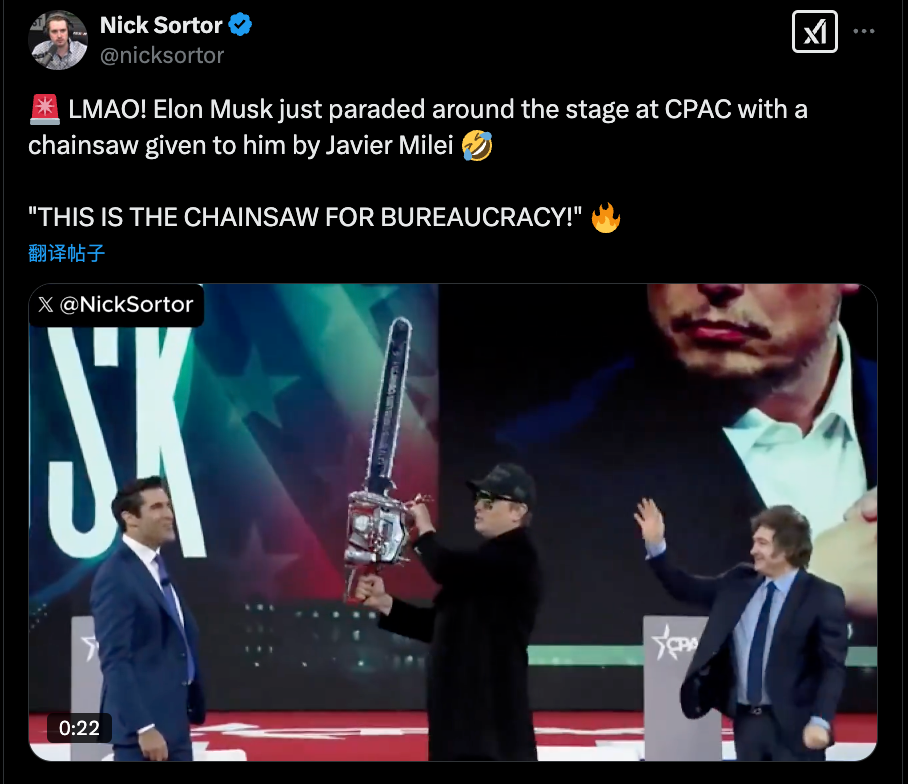This screenshot has height=784, width=908.
Task: Open the three-dot more options menu
Action: point(864,32)
